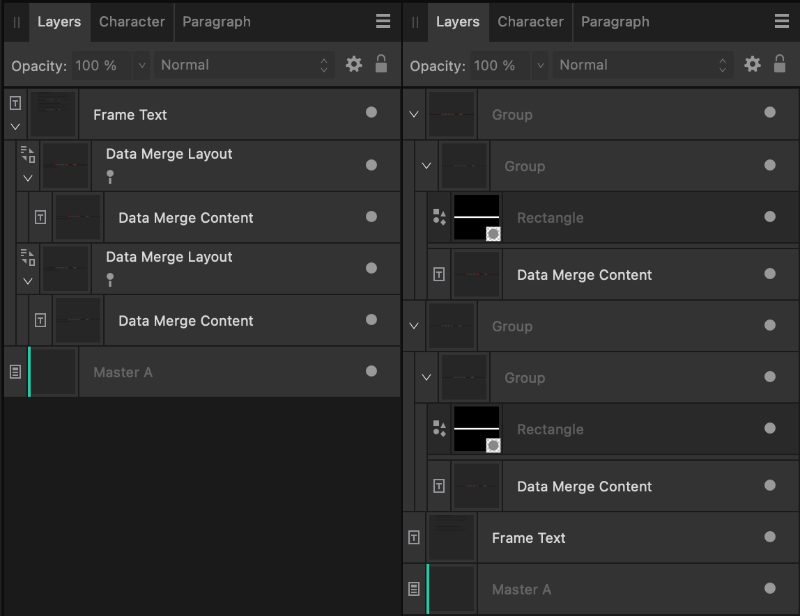The image size is (800, 616).
Task: Click text frame icon of right Frame Text layer
Action: coord(414,537)
